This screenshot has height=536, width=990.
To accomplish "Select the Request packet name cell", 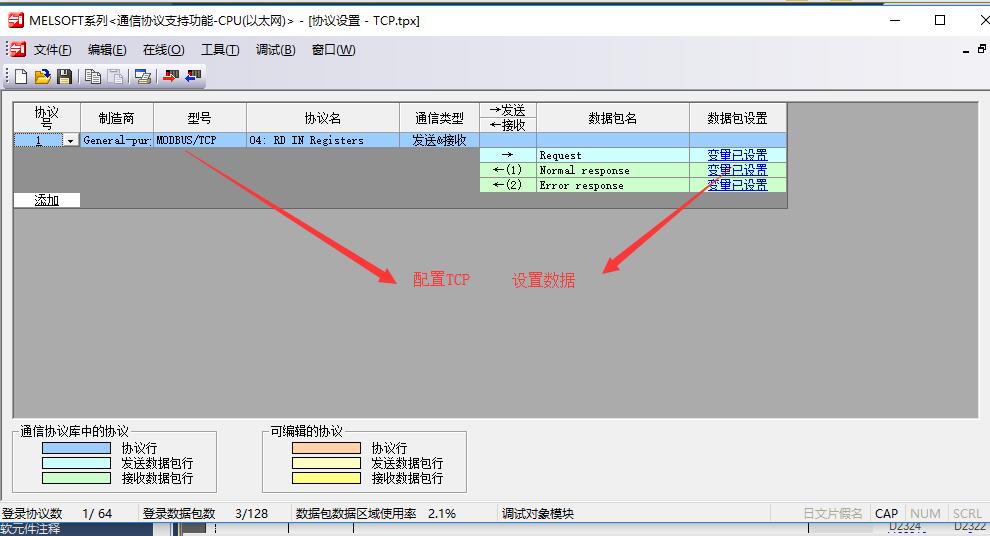I will (x=612, y=155).
